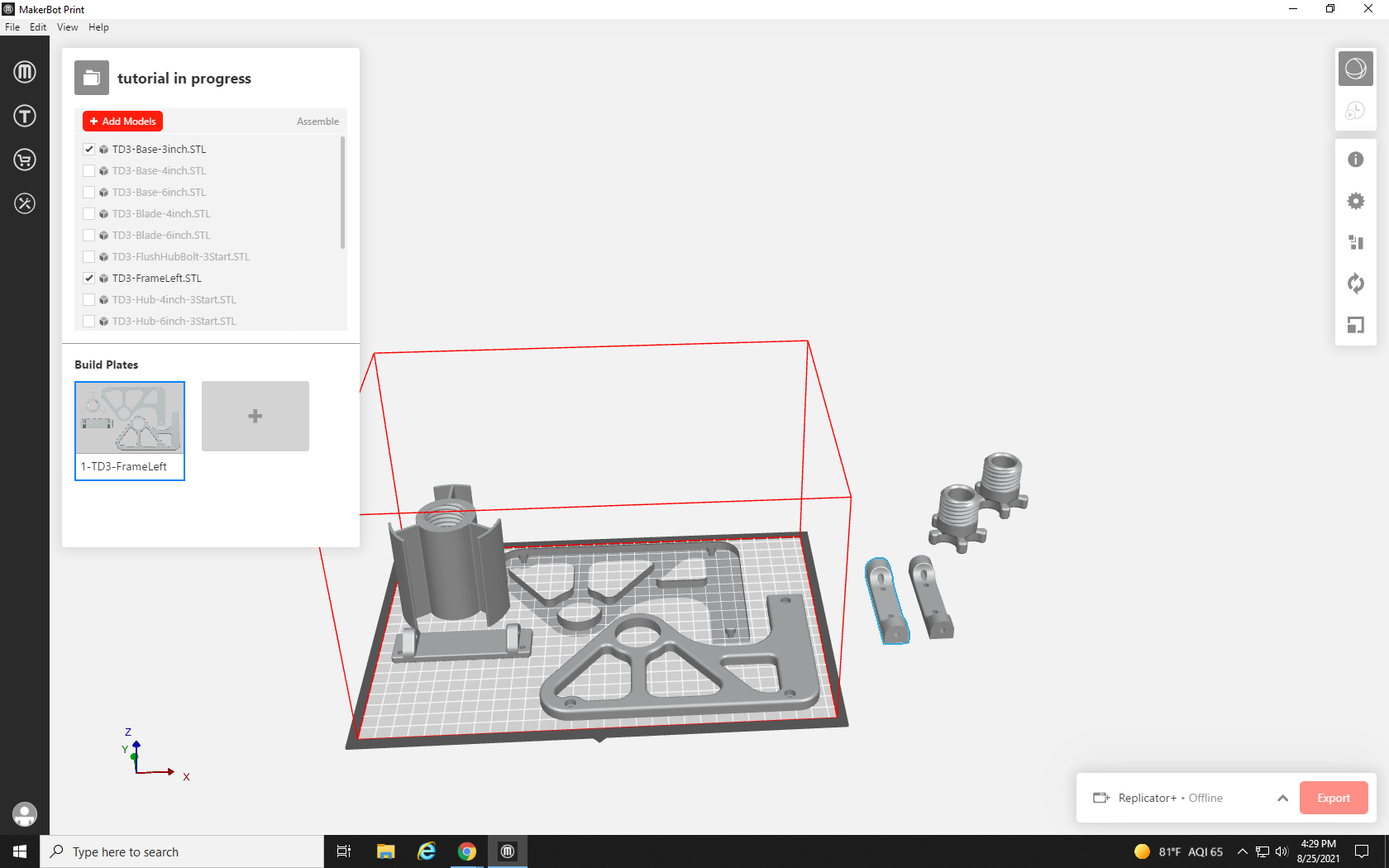Open the Help menu
Viewport: 1389px width, 868px height.
tap(98, 27)
